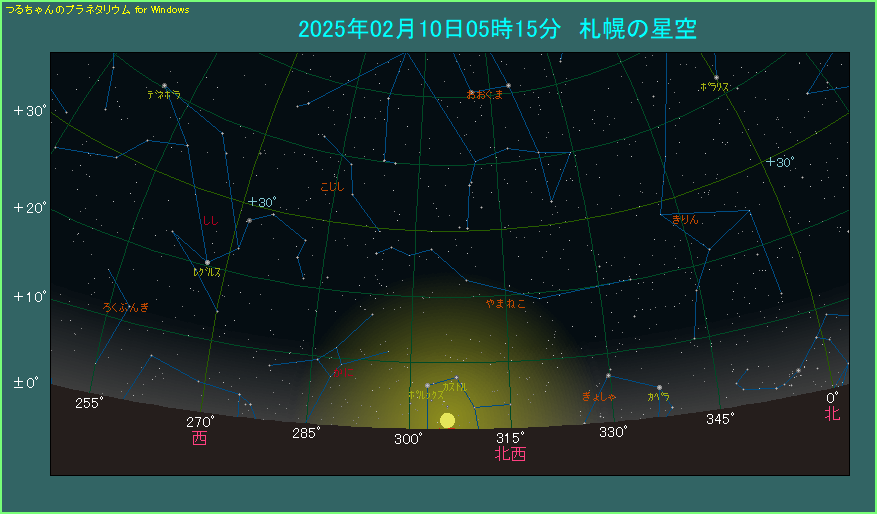This screenshot has width=877, height=514.
Task: Click the star Capella (カペラ)
Action: [659, 387]
